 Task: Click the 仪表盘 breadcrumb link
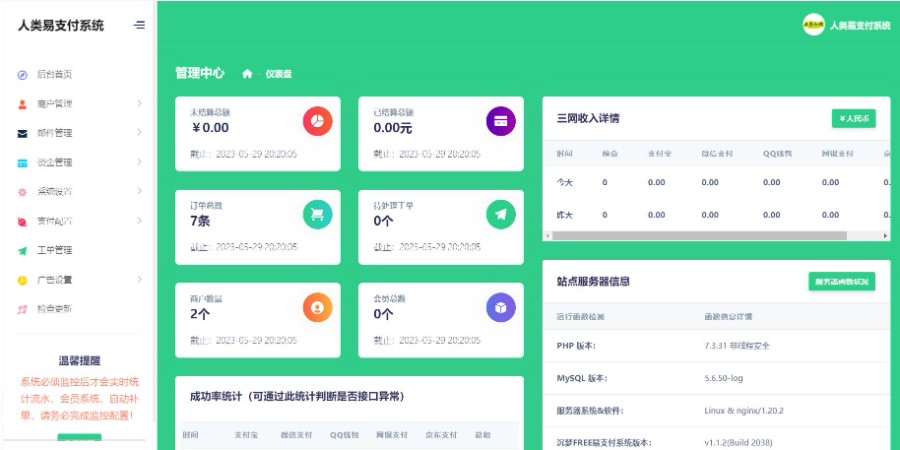(278, 74)
